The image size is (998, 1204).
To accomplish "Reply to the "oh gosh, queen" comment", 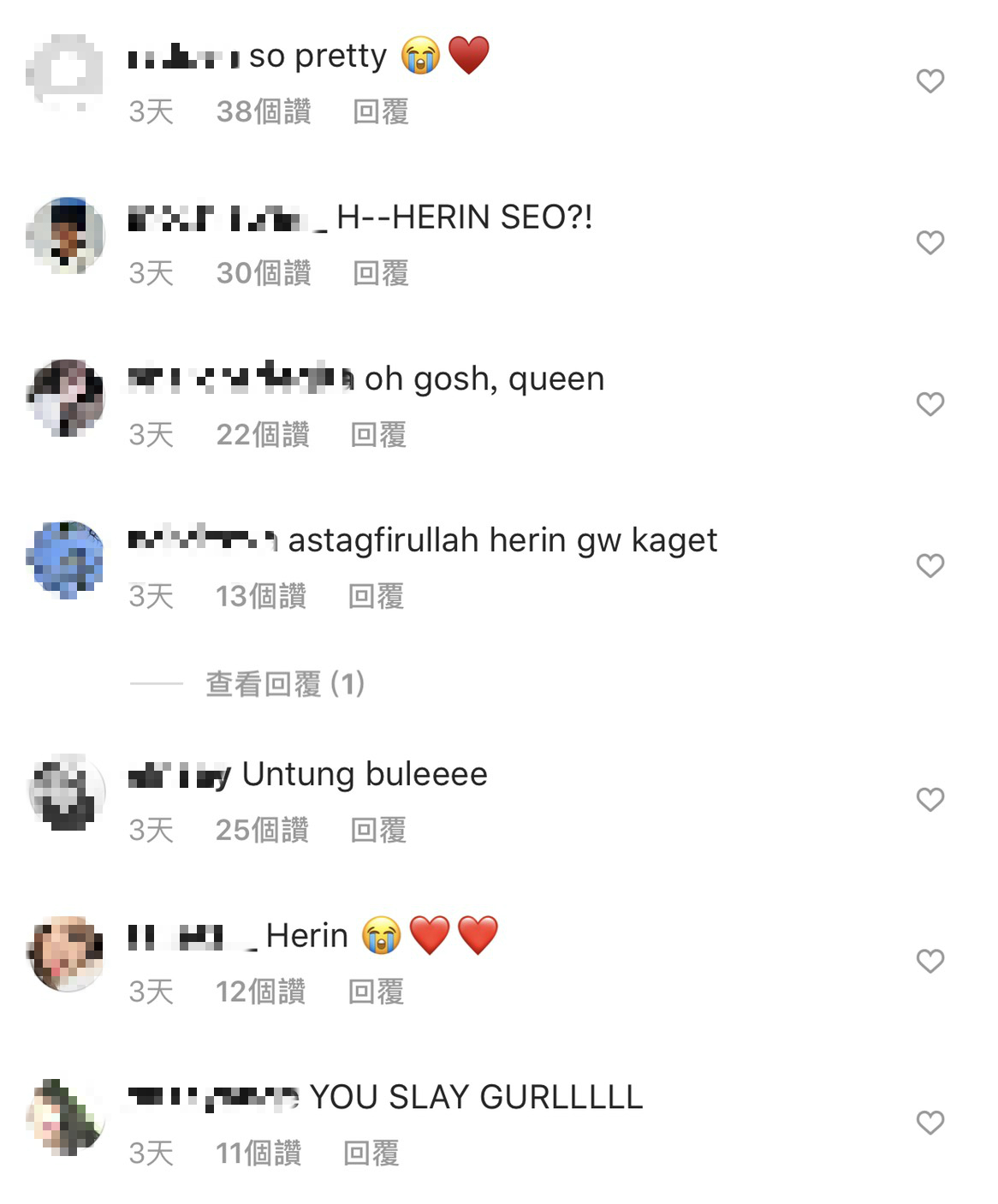I will coord(378,435).
